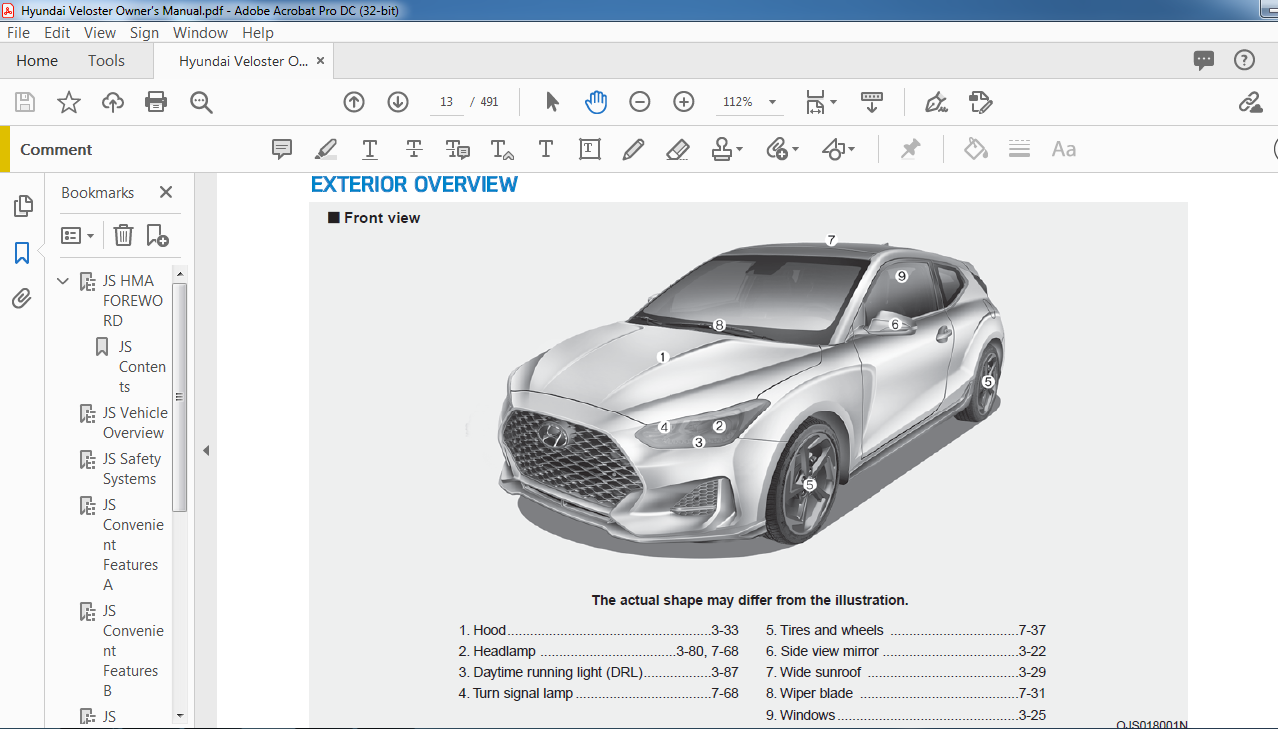Open the find text magnifier
1278x729 pixels.
point(201,102)
